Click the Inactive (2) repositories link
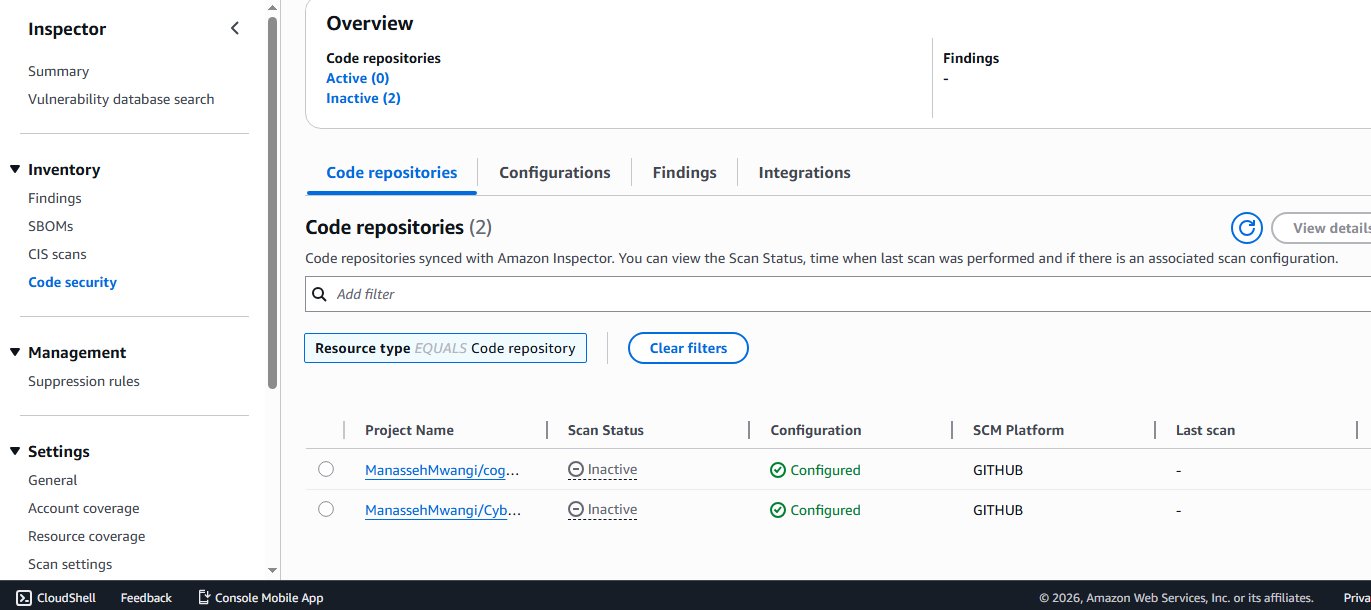 pos(364,98)
